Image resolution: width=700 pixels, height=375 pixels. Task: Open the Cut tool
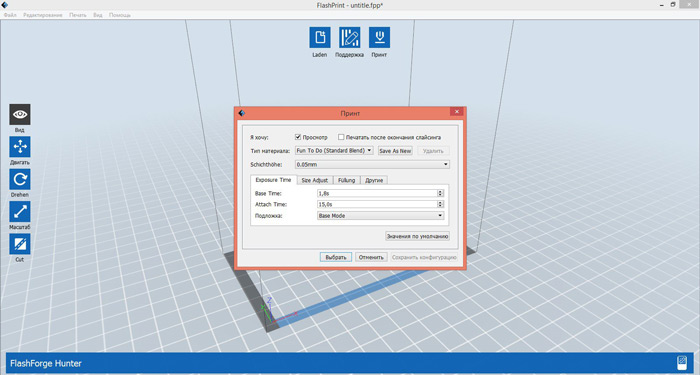click(20, 244)
